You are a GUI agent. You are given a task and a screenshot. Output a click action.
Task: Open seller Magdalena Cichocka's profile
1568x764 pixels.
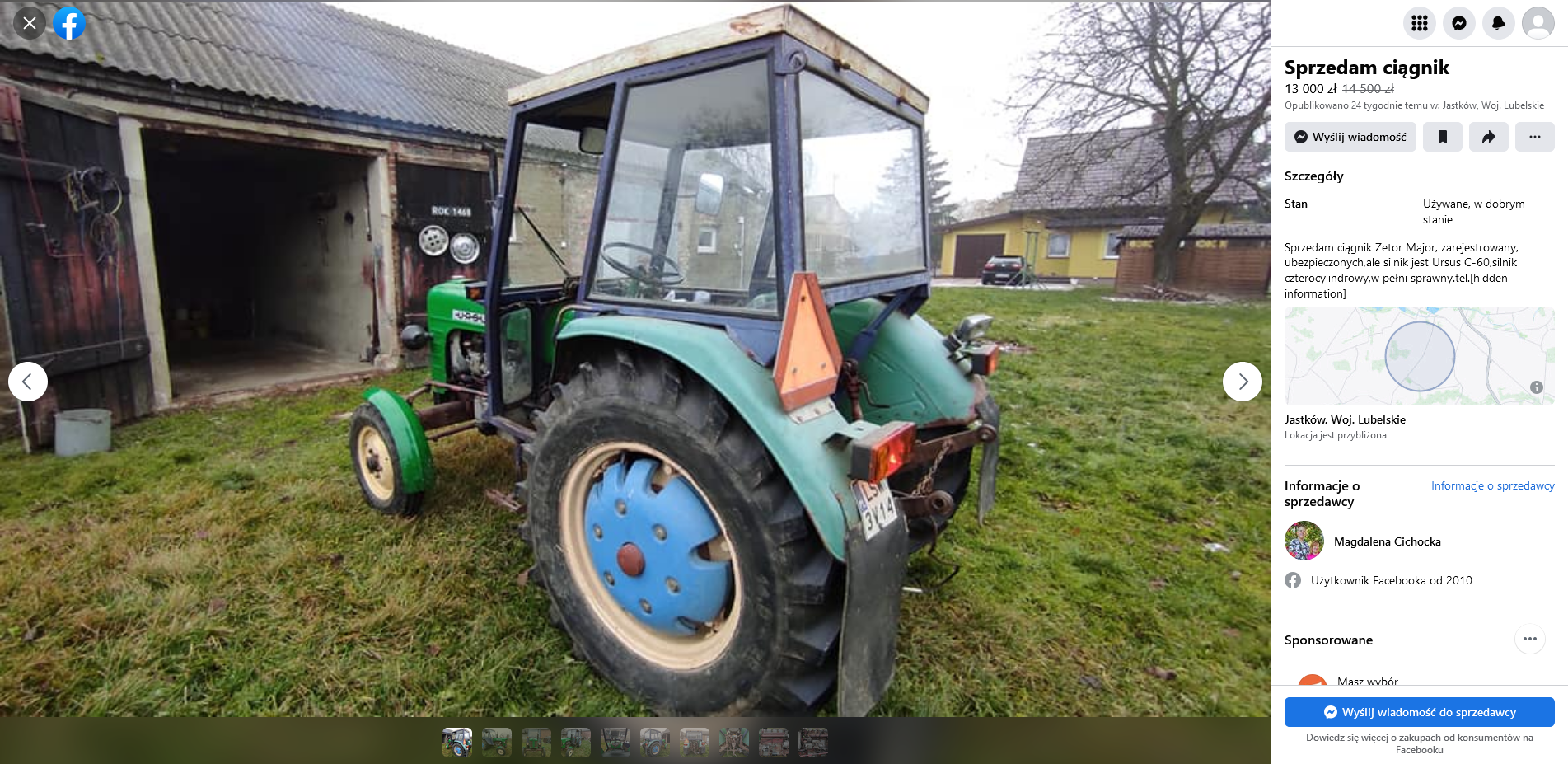coord(1387,541)
